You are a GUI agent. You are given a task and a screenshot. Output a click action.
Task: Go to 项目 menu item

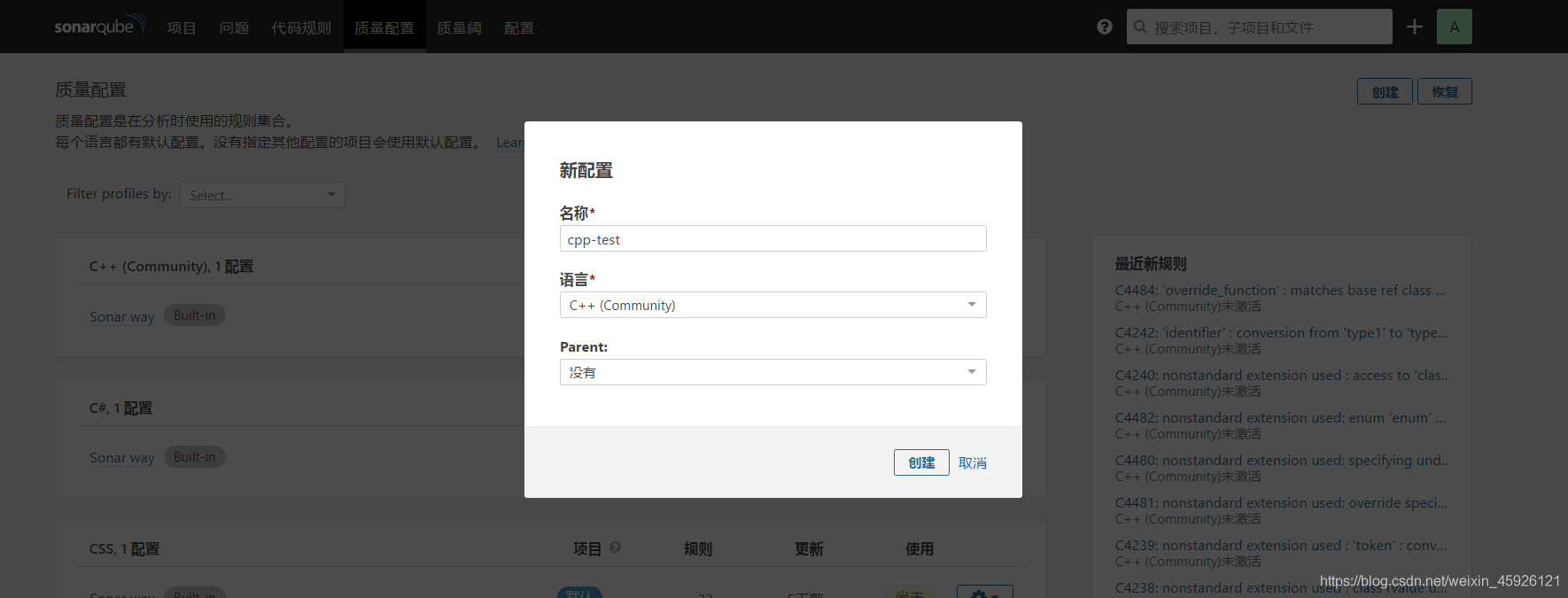[182, 27]
